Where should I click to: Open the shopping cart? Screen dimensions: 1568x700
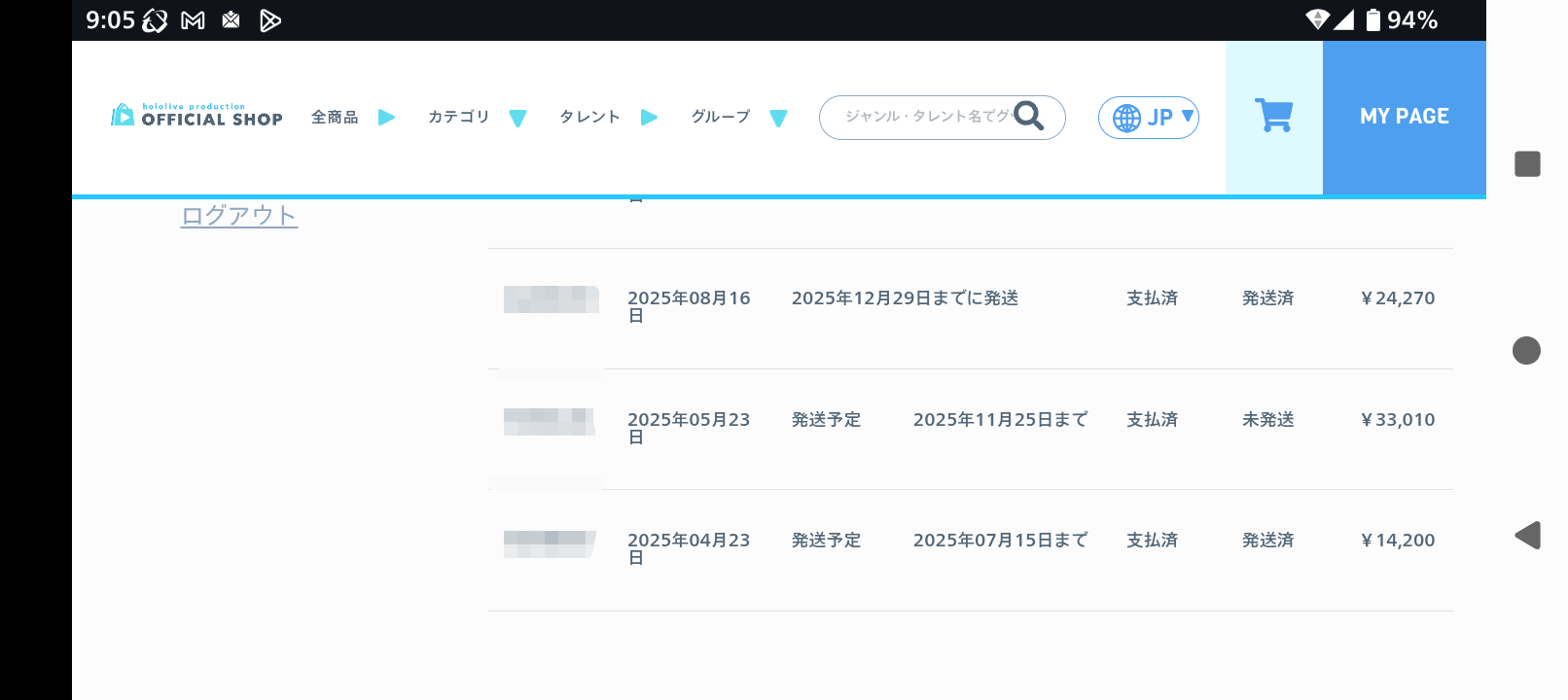[x=1273, y=116]
